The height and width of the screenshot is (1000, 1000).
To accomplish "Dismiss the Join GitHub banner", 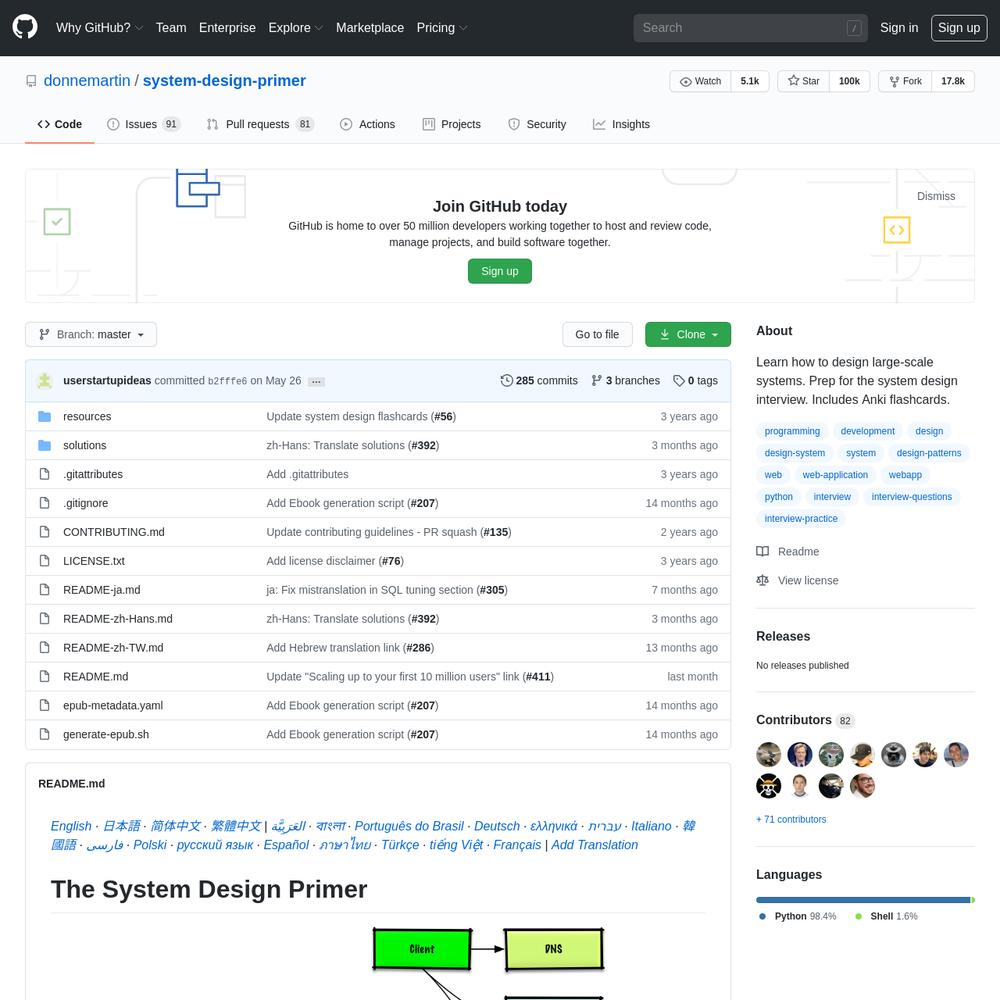I will coord(936,196).
